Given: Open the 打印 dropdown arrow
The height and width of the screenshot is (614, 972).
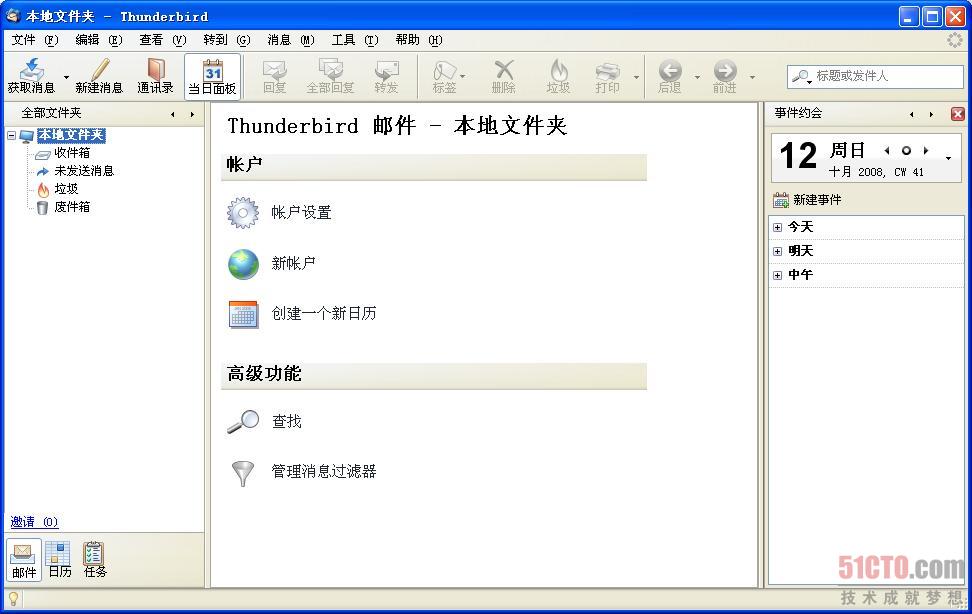Looking at the screenshot, I should 636,77.
